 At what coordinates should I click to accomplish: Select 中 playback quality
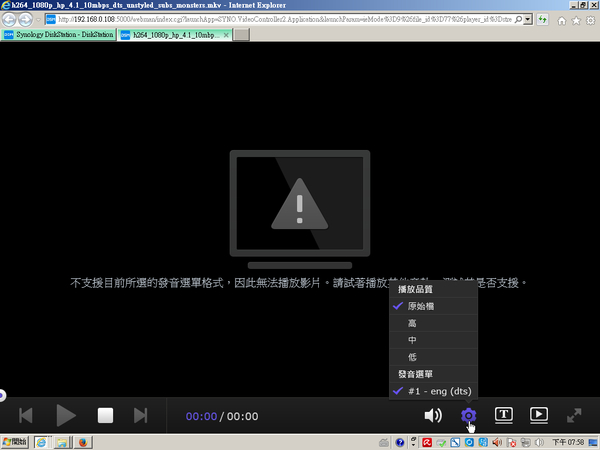click(x=434, y=340)
